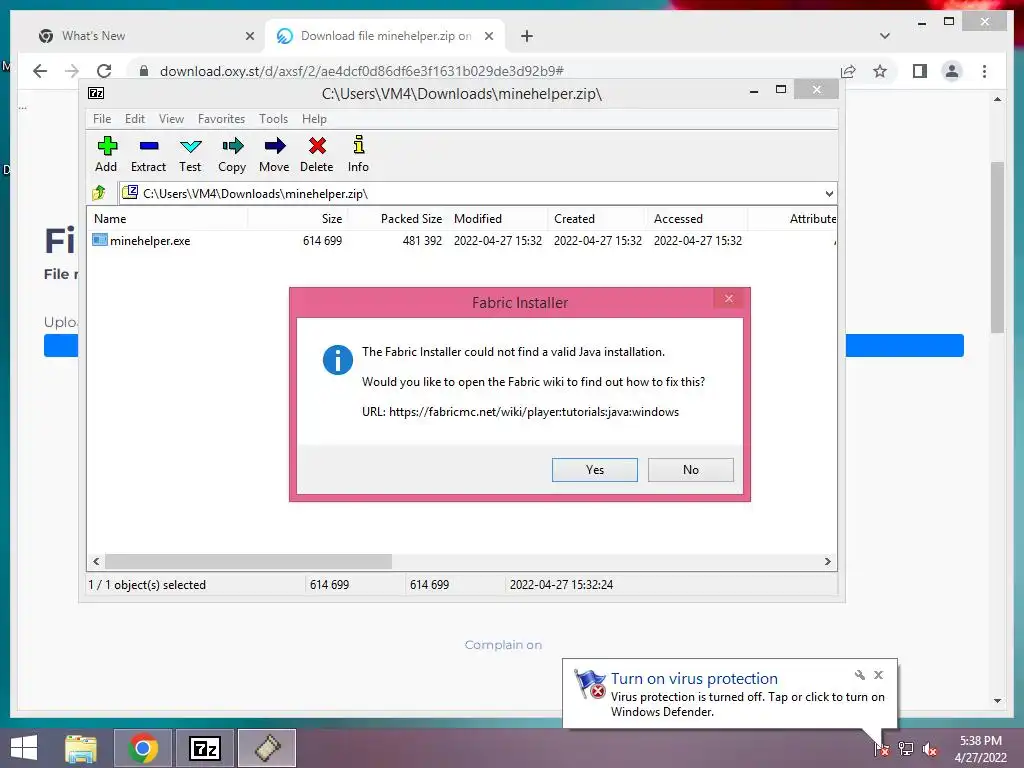Screen dimensions: 1024x768
Task: Click the Chrome address bar URL
Action: [x=362, y=71]
